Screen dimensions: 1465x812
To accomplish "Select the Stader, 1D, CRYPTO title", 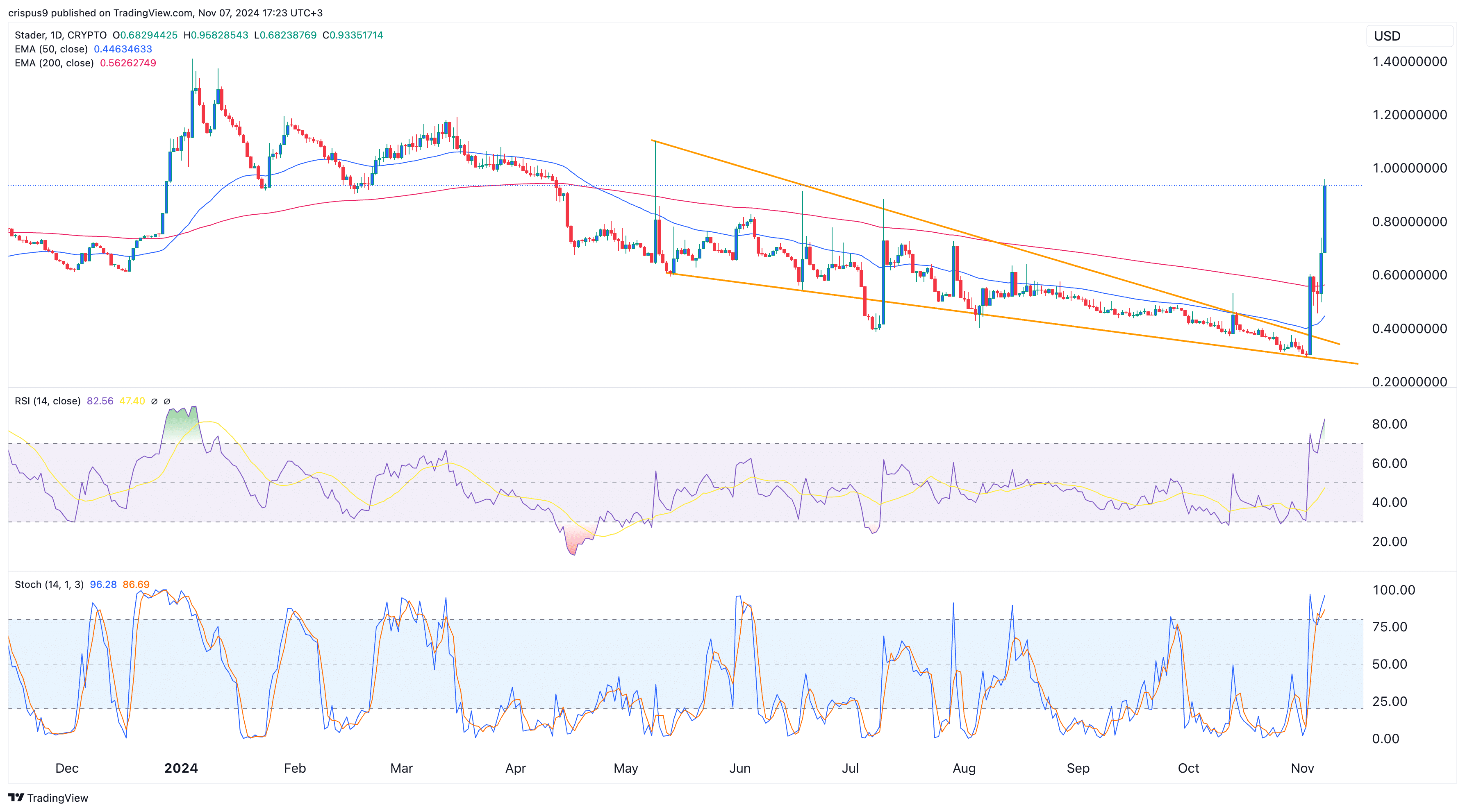I will [x=60, y=35].
